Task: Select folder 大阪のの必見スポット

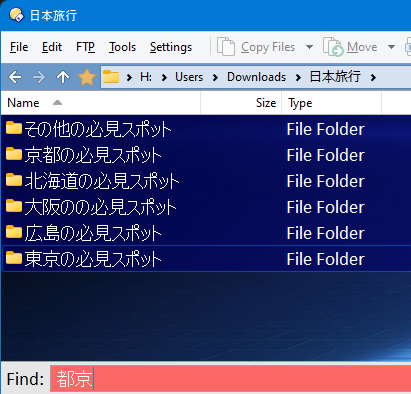Action: coord(100,207)
